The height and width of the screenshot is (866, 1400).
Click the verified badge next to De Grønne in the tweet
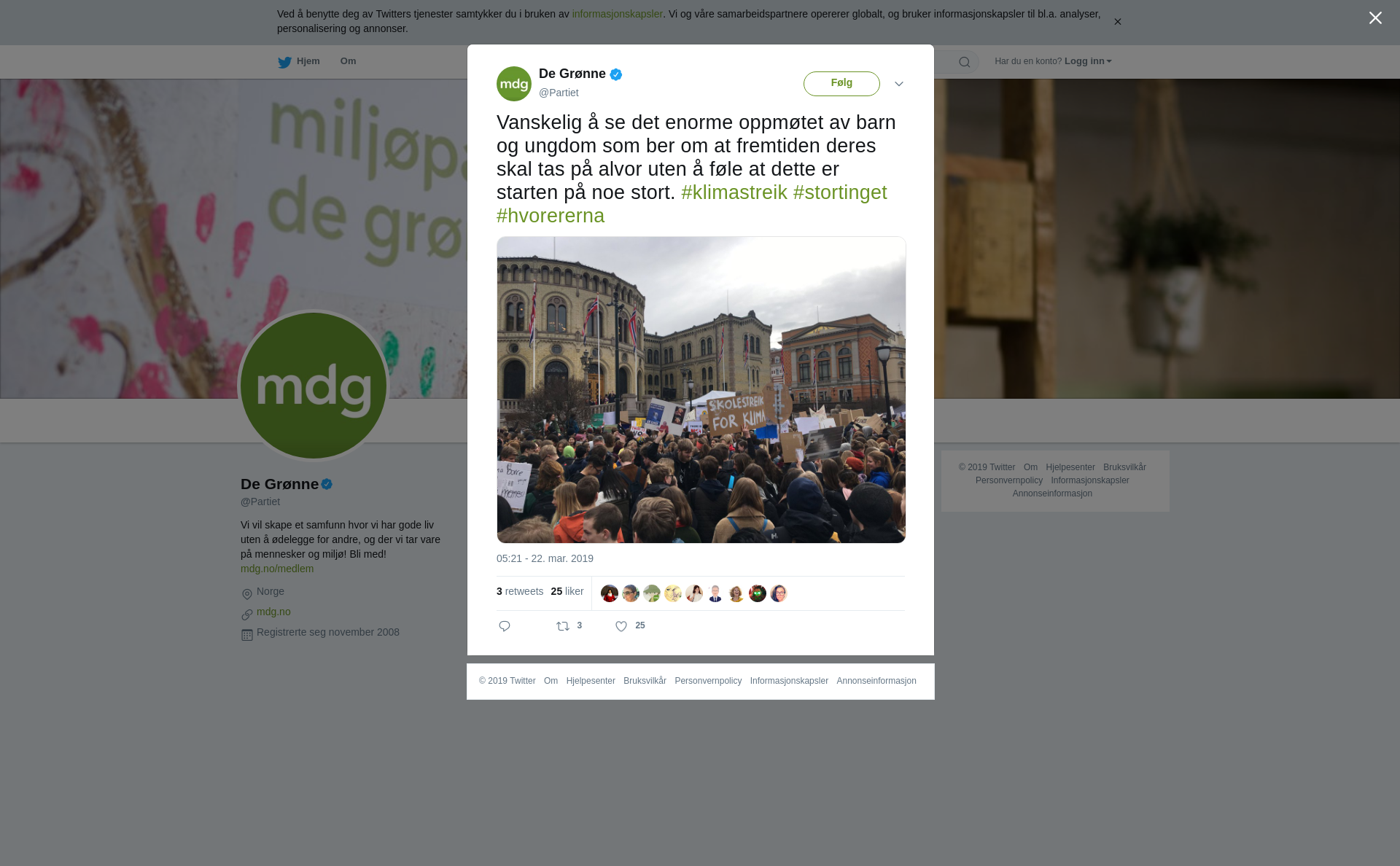click(616, 74)
